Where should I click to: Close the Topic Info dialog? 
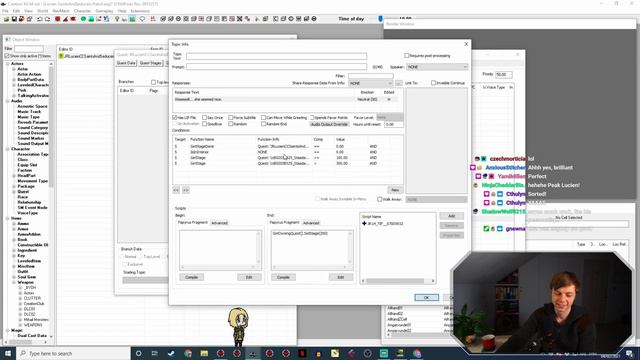(467, 44)
